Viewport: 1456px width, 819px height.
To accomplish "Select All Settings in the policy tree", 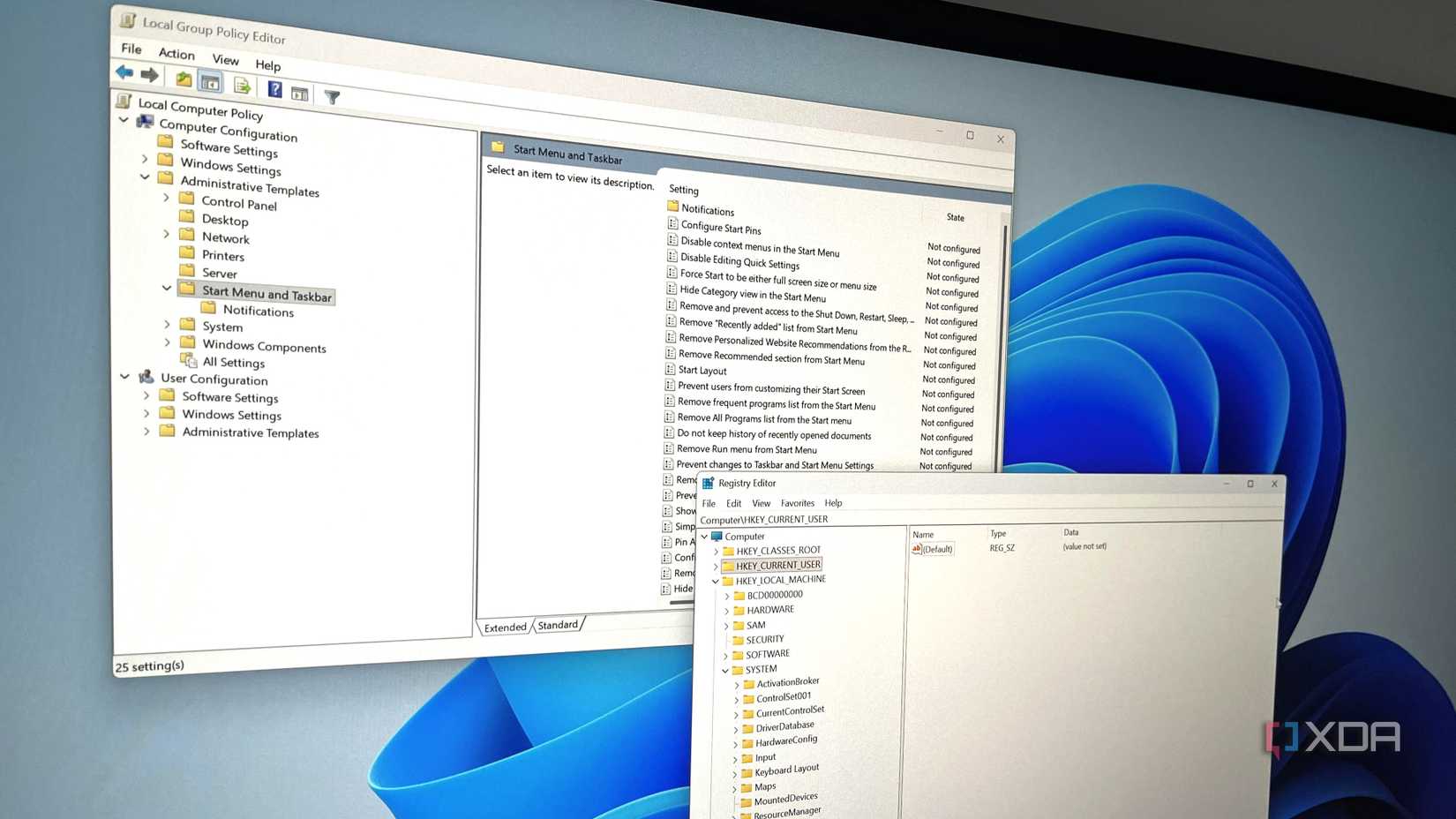I will (x=234, y=362).
